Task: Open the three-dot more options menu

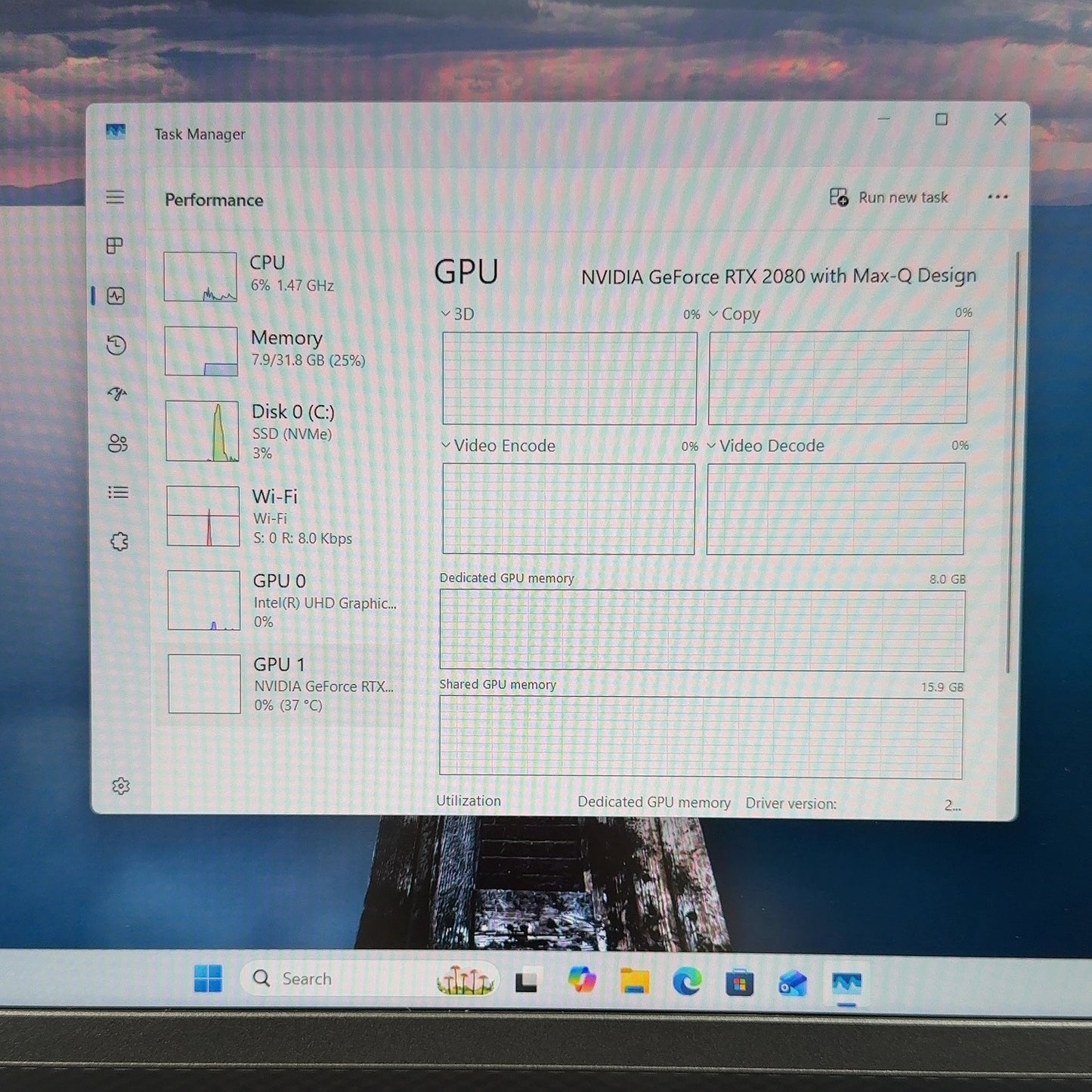Action: pyautogui.click(x=998, y=196)
